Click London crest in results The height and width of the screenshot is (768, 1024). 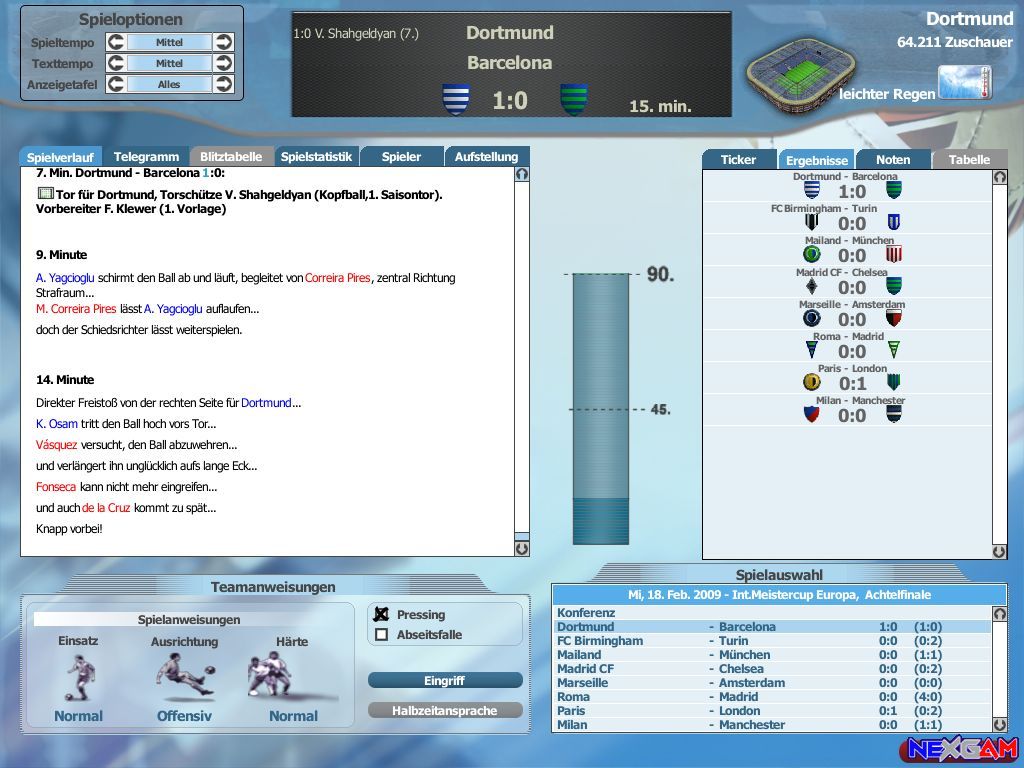(894, 382)
